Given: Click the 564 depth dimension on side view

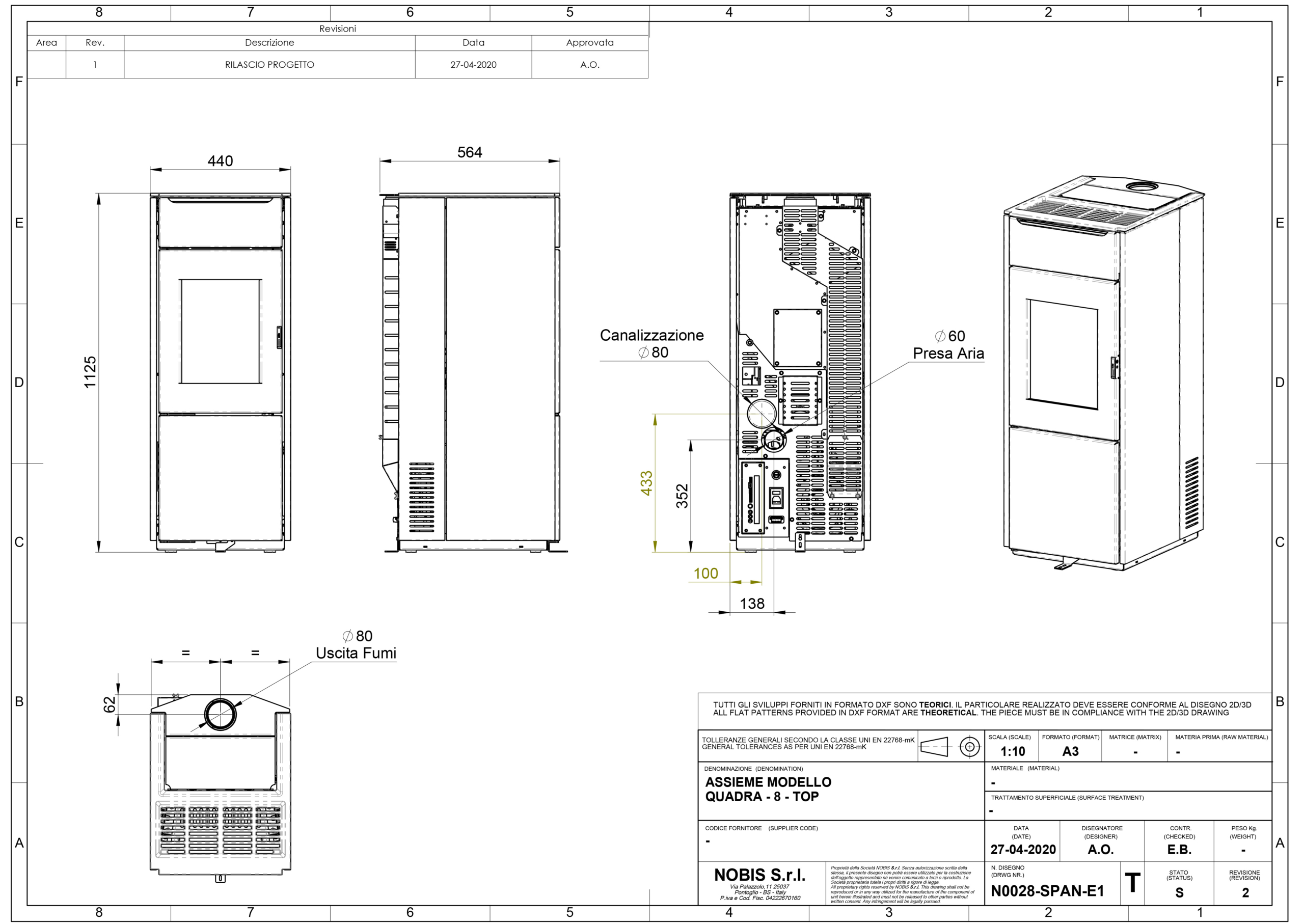Looking at the screenshot, I should click(469, 152).
